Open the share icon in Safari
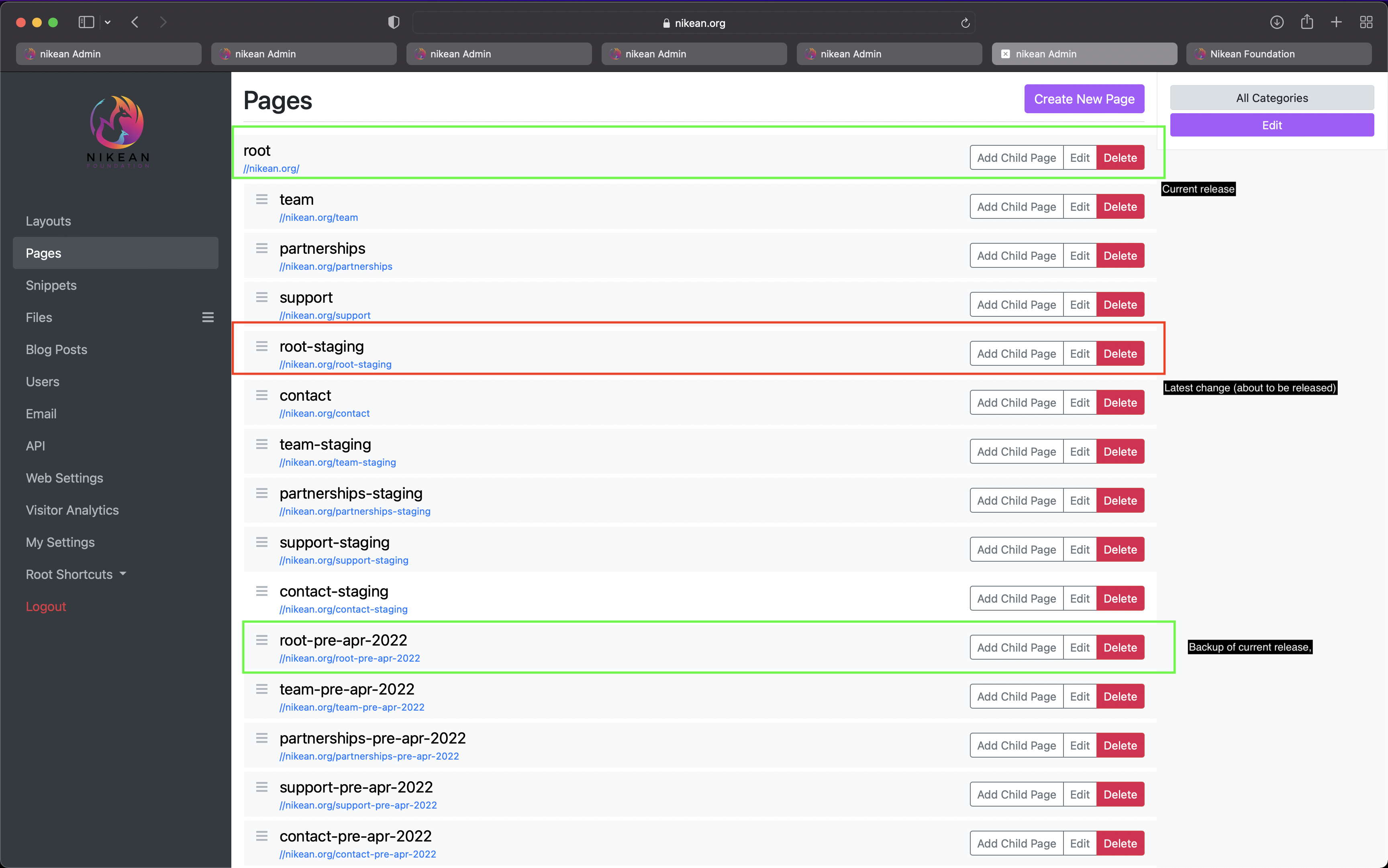 pos(1306,22)
